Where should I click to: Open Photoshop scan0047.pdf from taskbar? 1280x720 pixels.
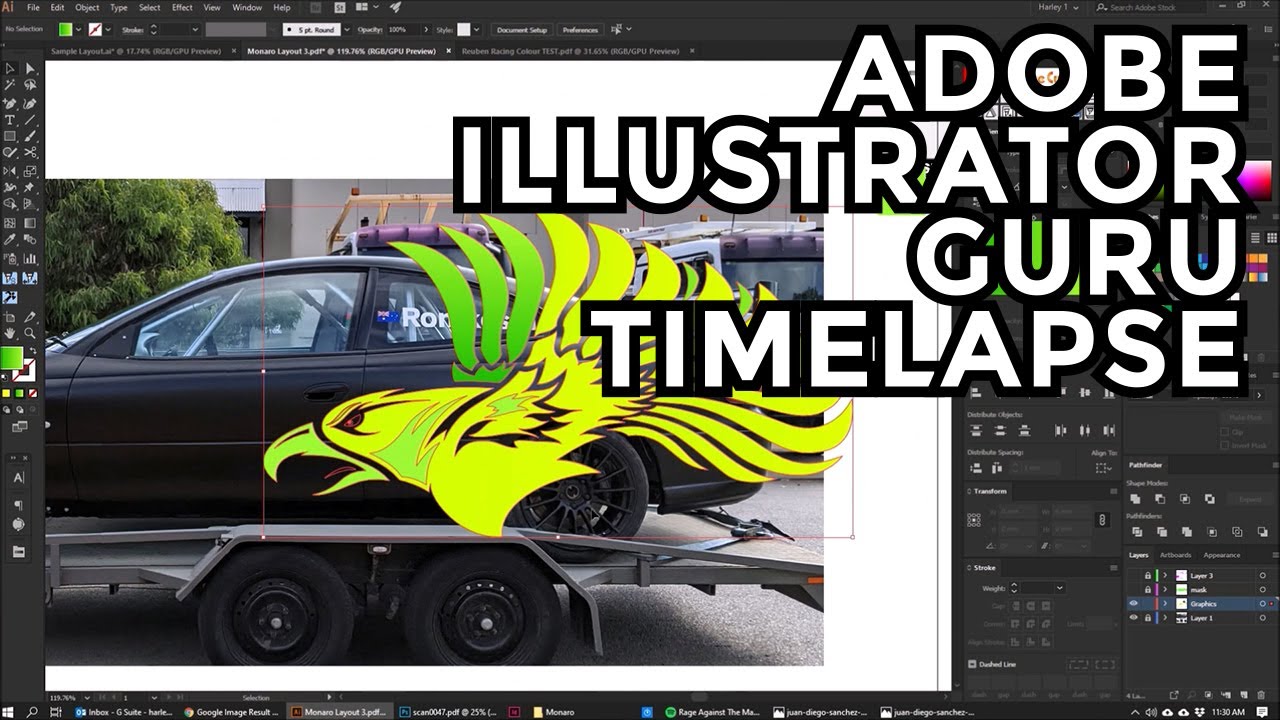tap(447, 712)
